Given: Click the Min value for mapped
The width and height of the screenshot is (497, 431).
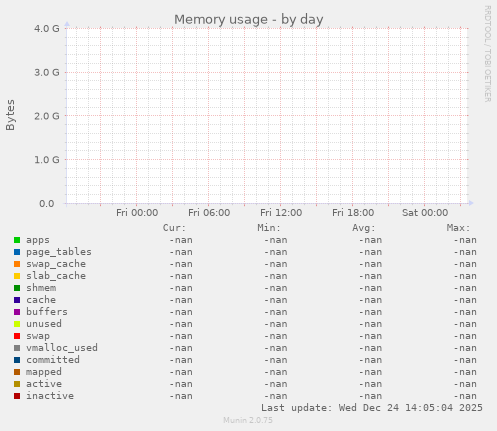Looking at the screenshot, I should (x=276, y=372).
